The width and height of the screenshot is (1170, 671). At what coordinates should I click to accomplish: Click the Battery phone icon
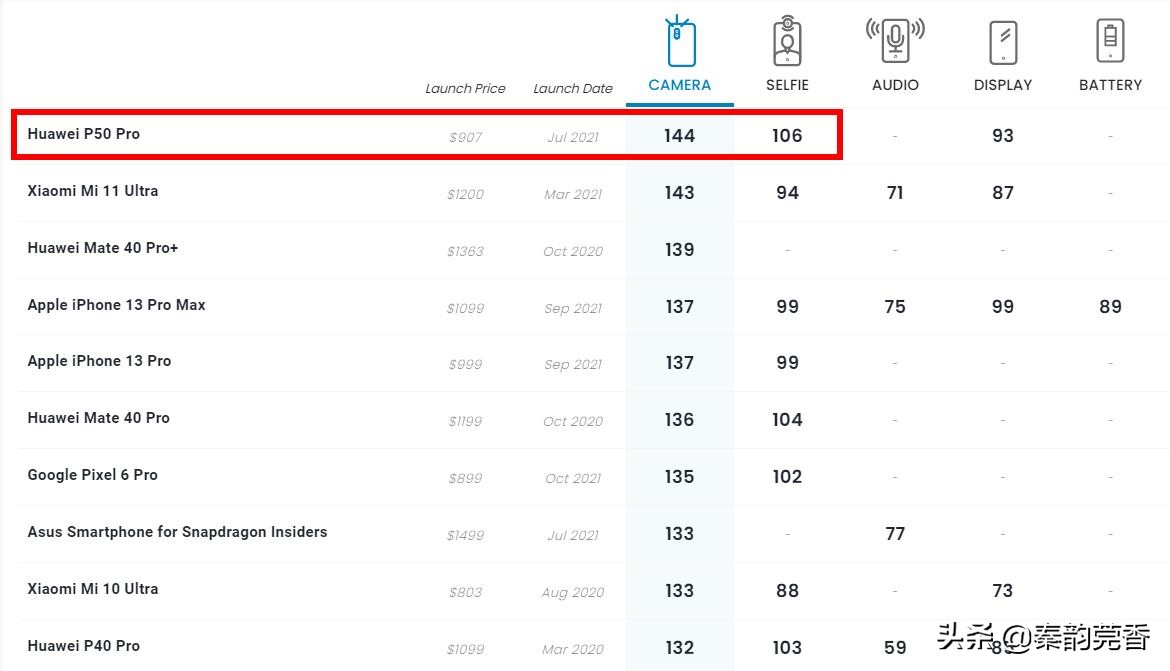[1110, 40]
